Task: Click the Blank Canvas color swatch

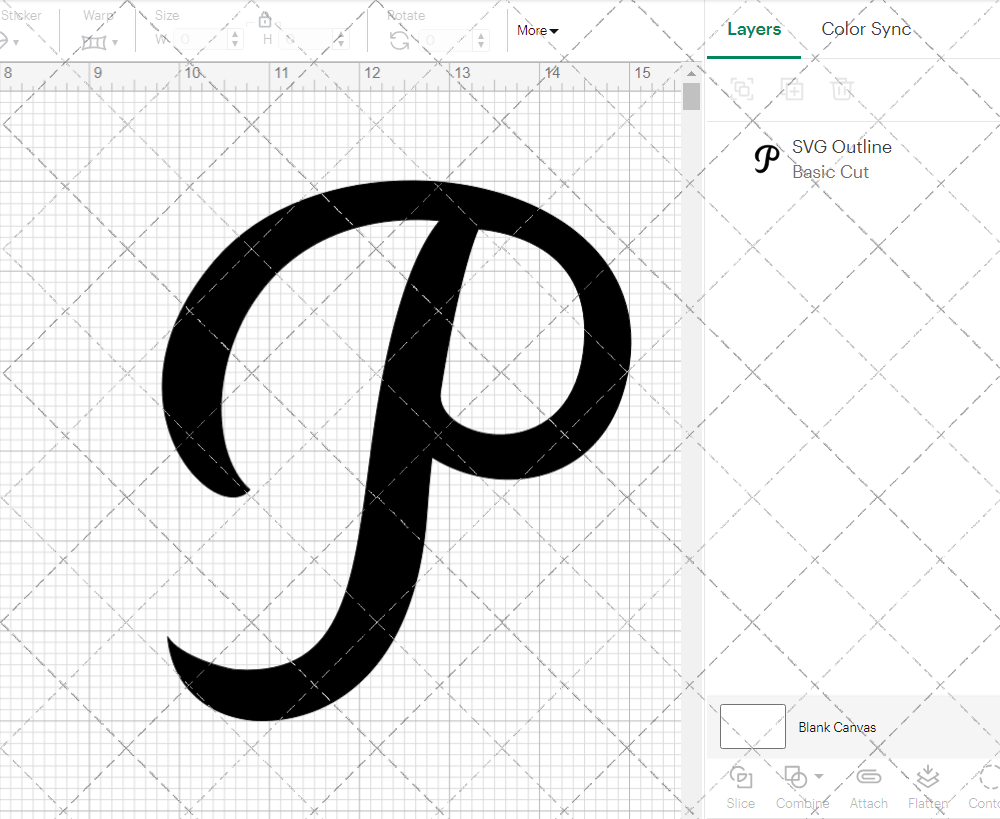Action: pyautogui.click(x=753, y=727)
